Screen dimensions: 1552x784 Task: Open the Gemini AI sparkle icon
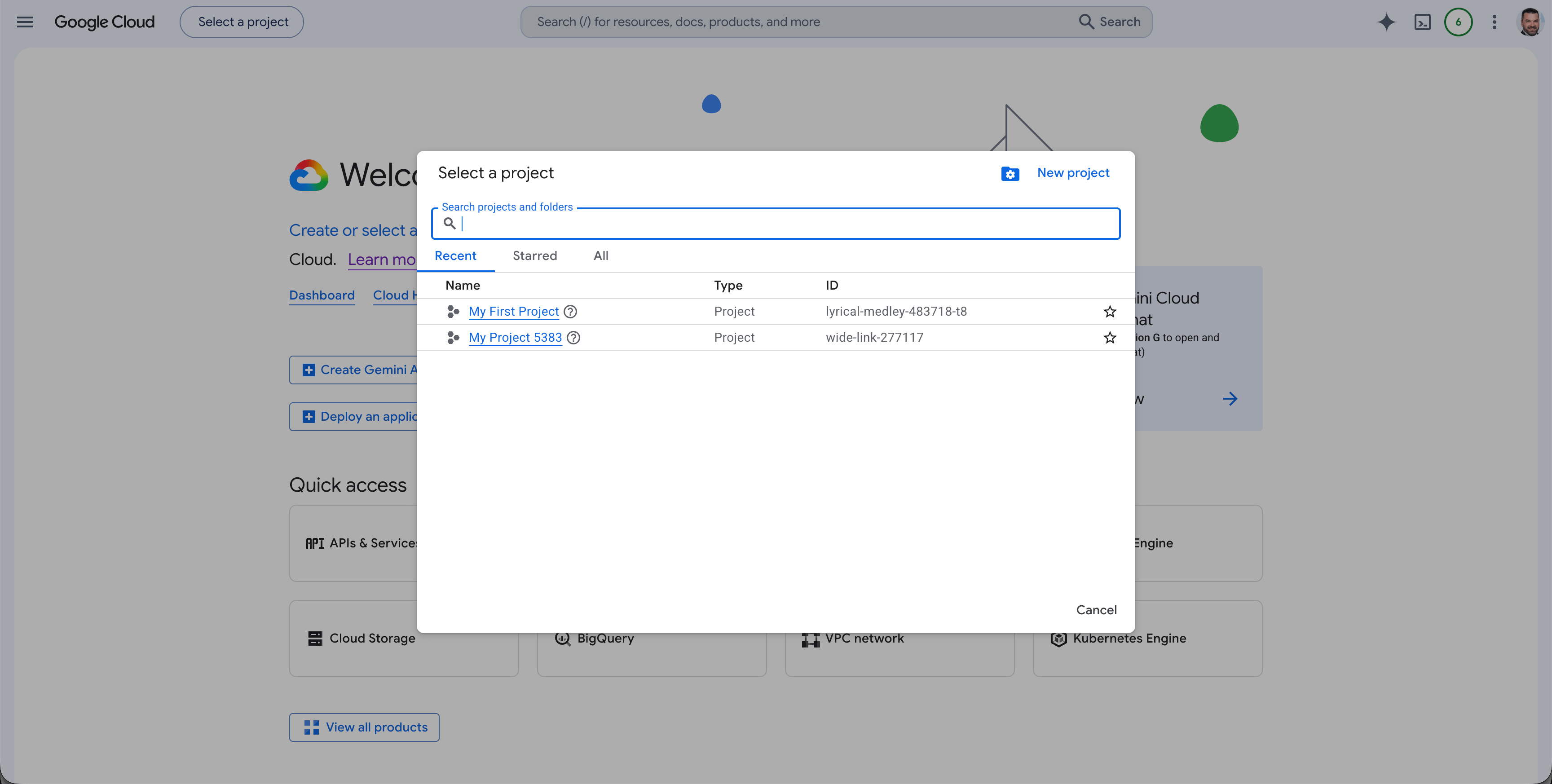(1386, 22)
